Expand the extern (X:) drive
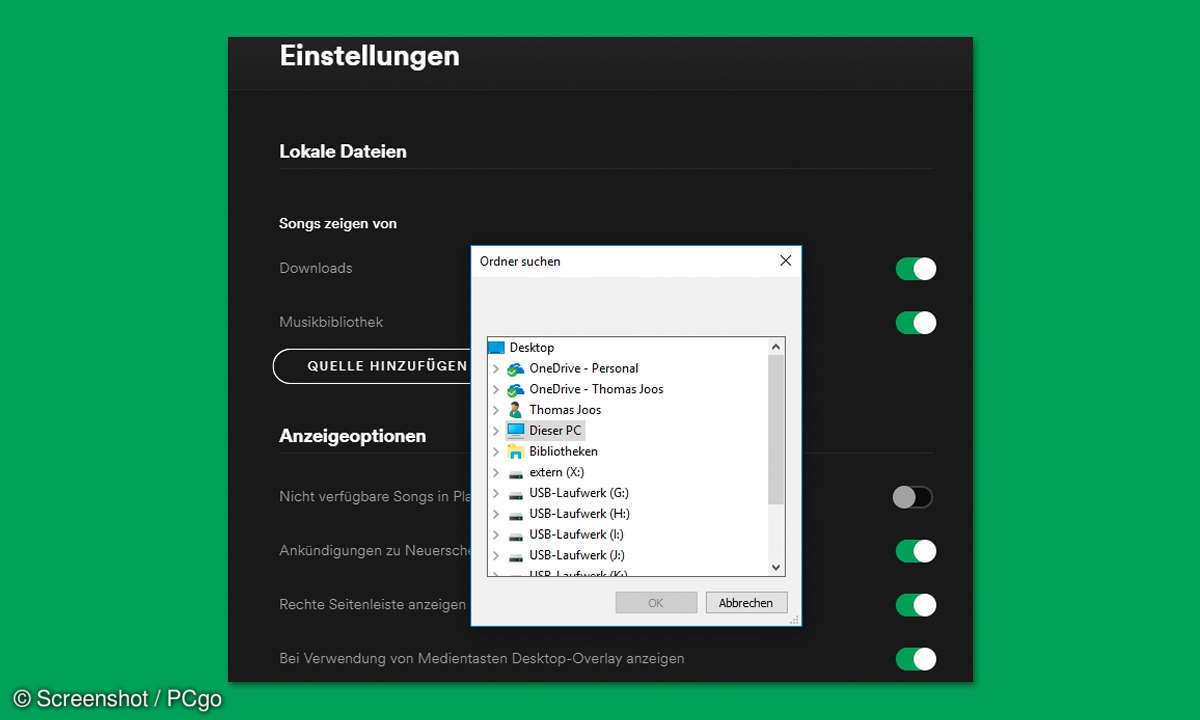 (496, 473)
